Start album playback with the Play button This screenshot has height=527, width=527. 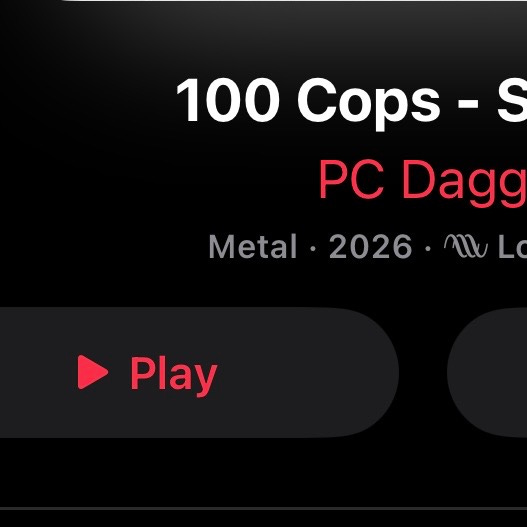(x=198, y=372)
